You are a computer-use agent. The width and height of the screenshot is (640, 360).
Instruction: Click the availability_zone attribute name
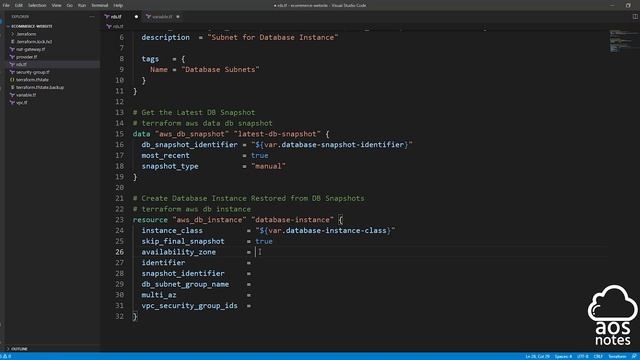coord(178,252)
